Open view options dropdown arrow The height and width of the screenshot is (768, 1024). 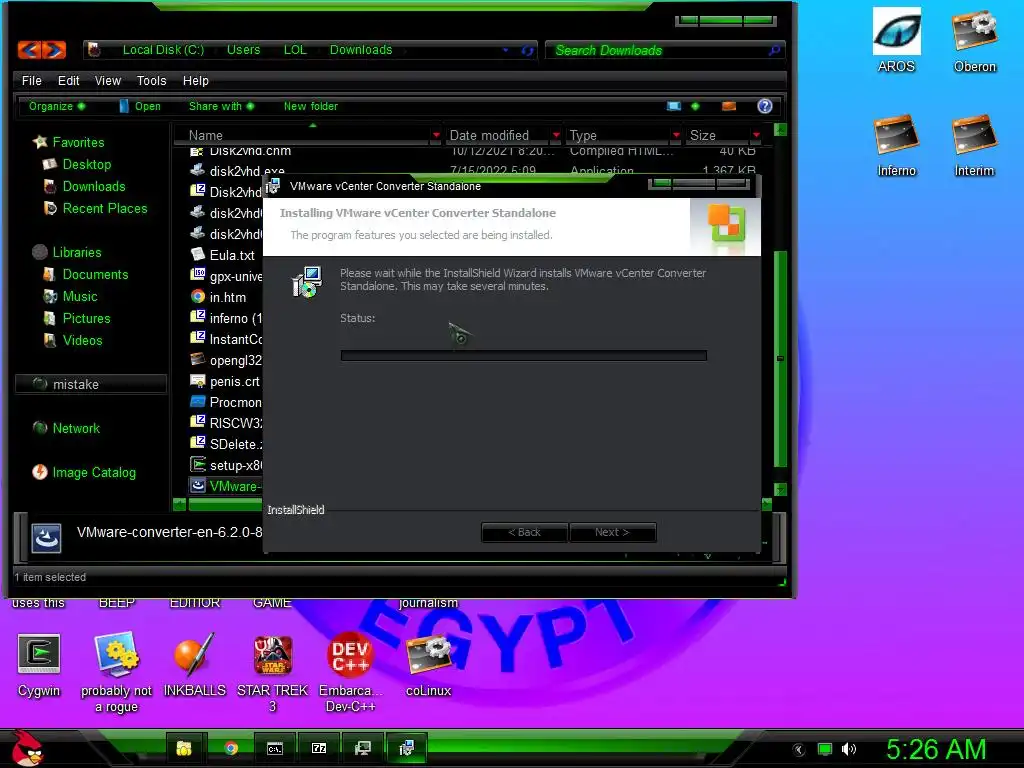tap(695, 106)
